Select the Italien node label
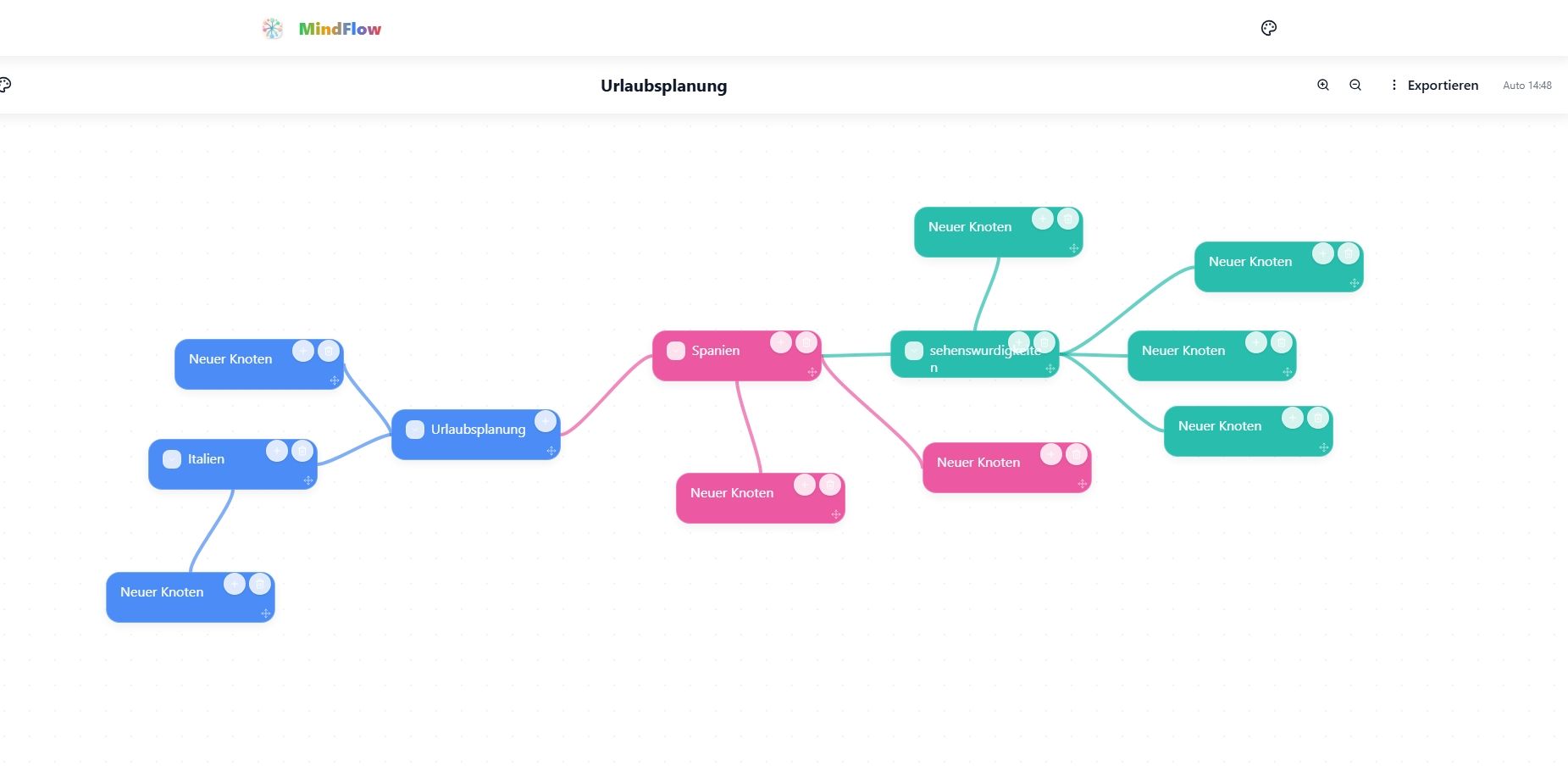This screenshot has height=777, width=1568. (206, 459)
